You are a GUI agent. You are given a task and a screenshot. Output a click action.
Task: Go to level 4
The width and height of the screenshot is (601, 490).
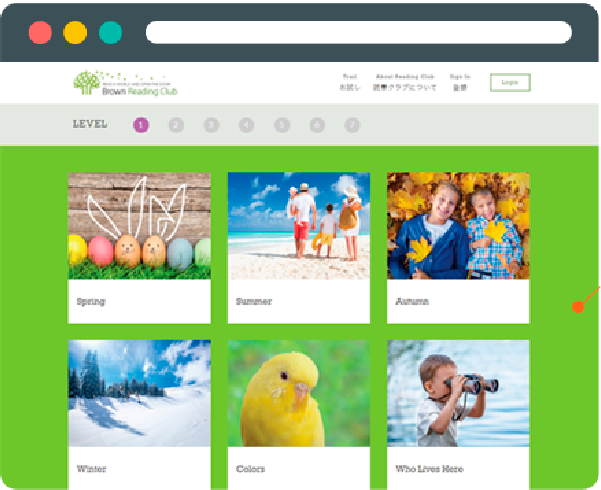pos(247,125)
